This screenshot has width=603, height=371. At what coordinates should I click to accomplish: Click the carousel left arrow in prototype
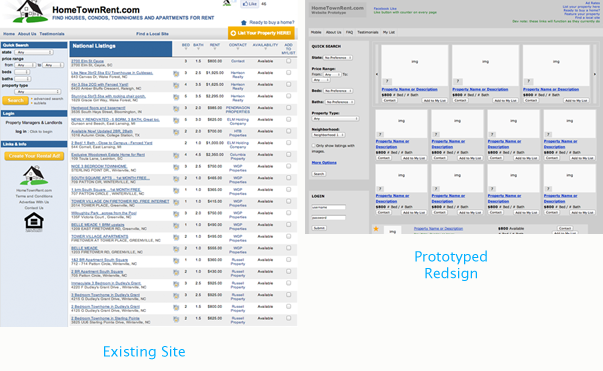point(377,74)
